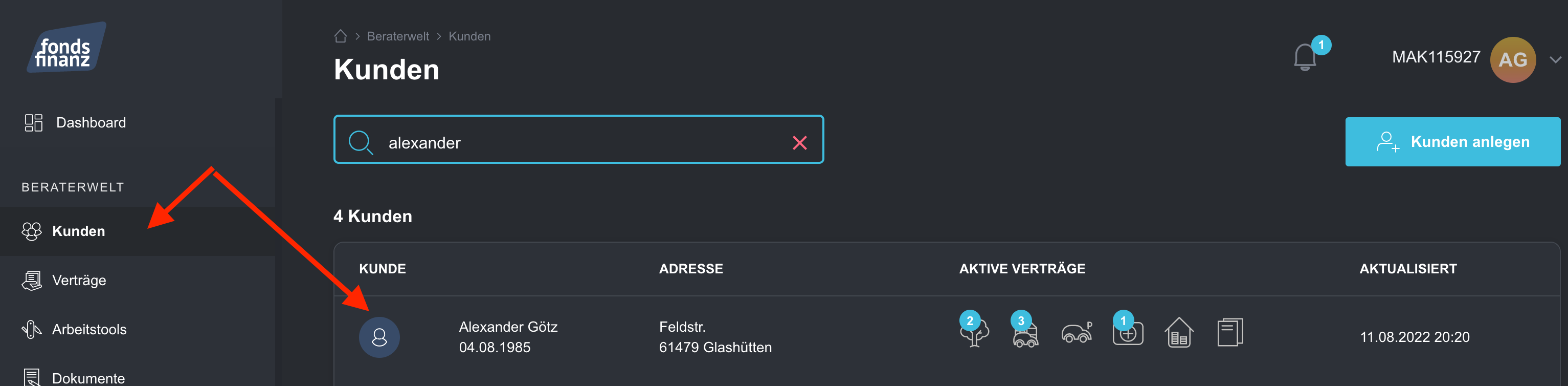This screenshot has width=1568, height=386.
Task: Open Arbeitstools in the sidebar
Action: click(89, 329)
